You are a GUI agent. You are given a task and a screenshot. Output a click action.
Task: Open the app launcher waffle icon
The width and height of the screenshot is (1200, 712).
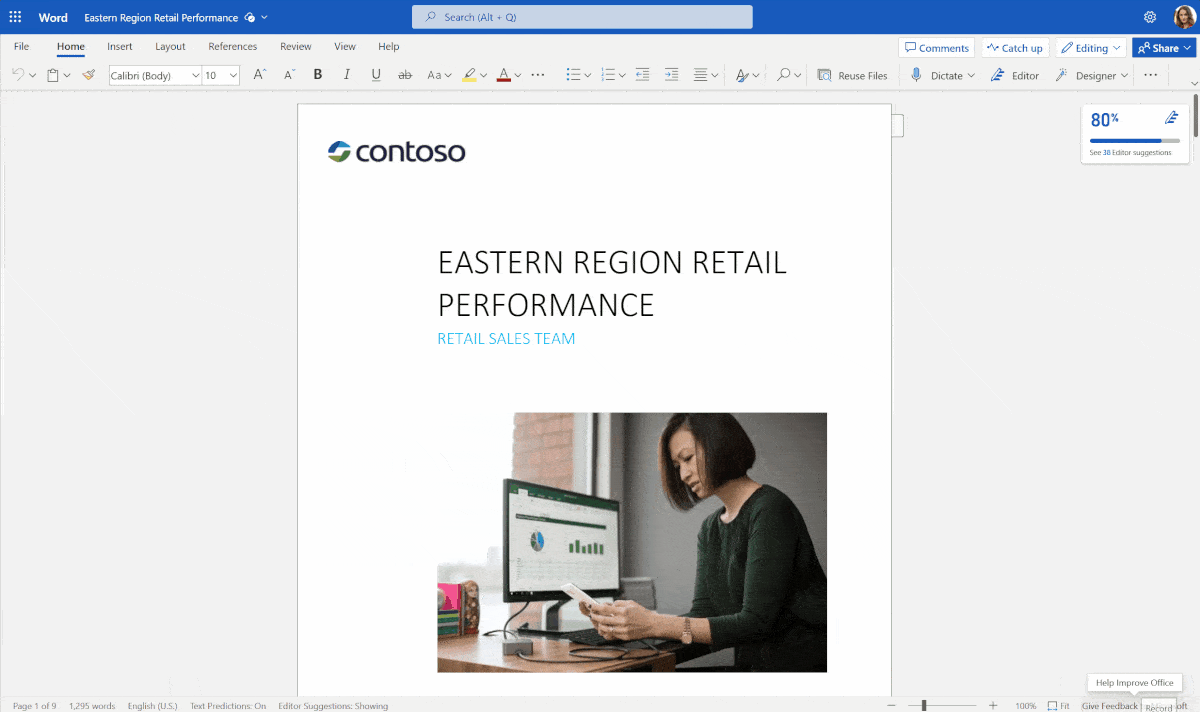pos(15,17)
